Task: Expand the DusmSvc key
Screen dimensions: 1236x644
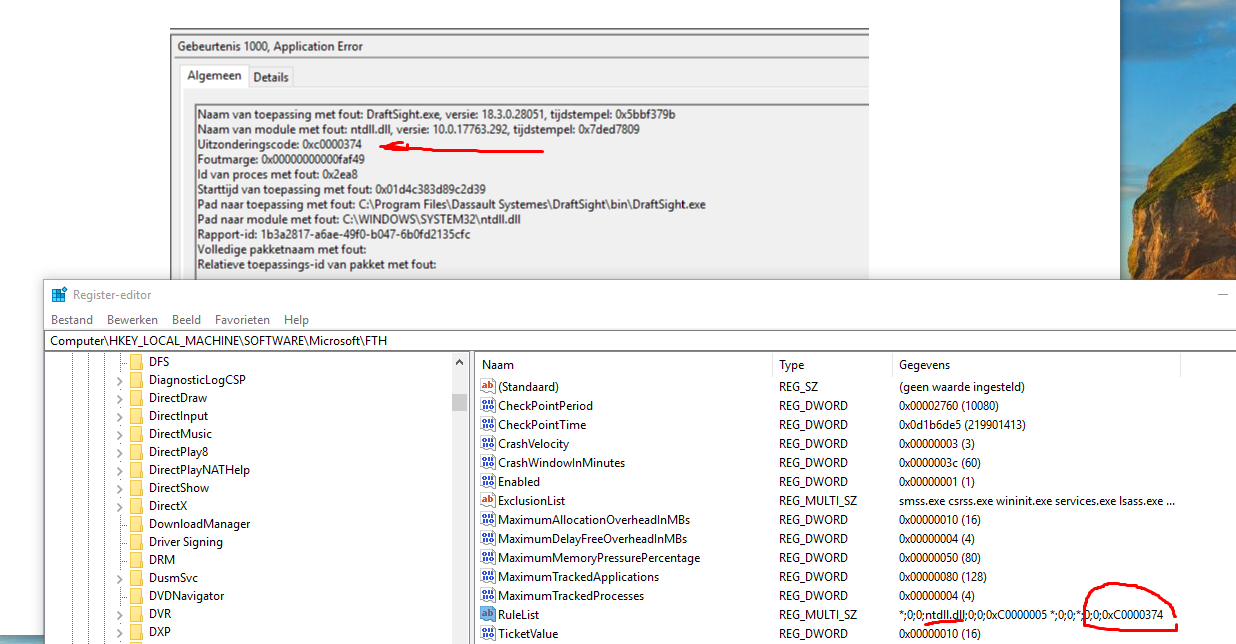Action: click(x=120, y=578)
